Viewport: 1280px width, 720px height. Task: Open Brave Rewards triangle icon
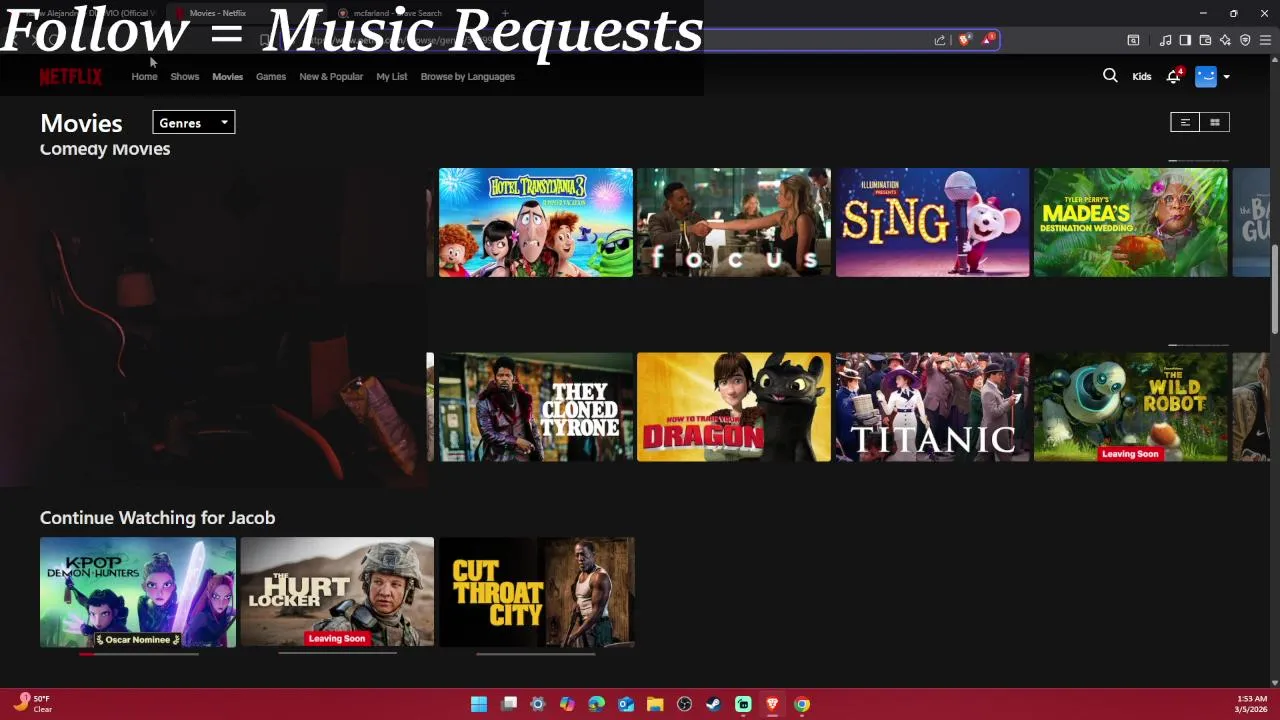tap(988, 40)
